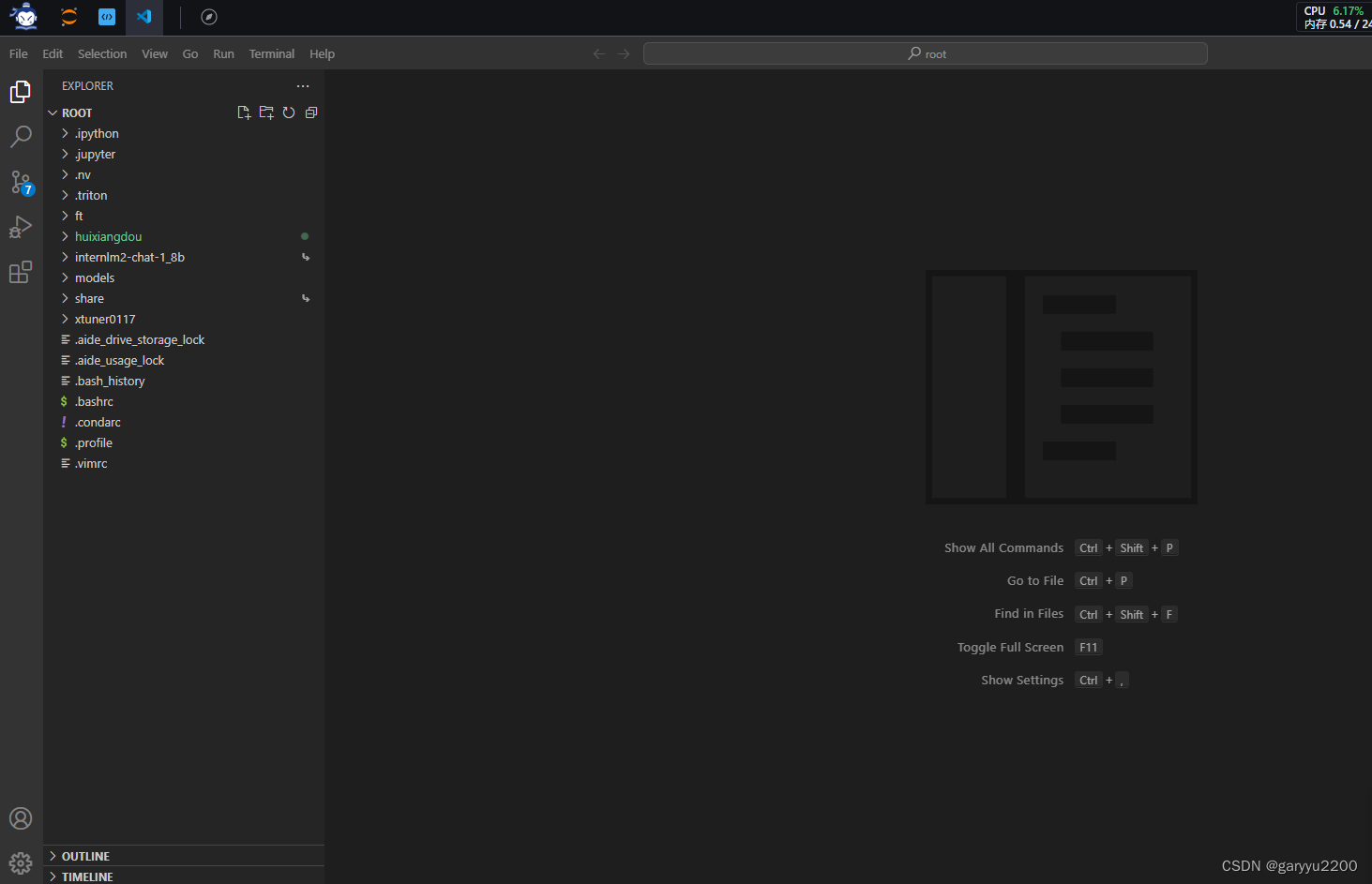This screenshot has height=884, width=1372.
Task: Open the Search view in the activity bar
Action: [21, 137]
